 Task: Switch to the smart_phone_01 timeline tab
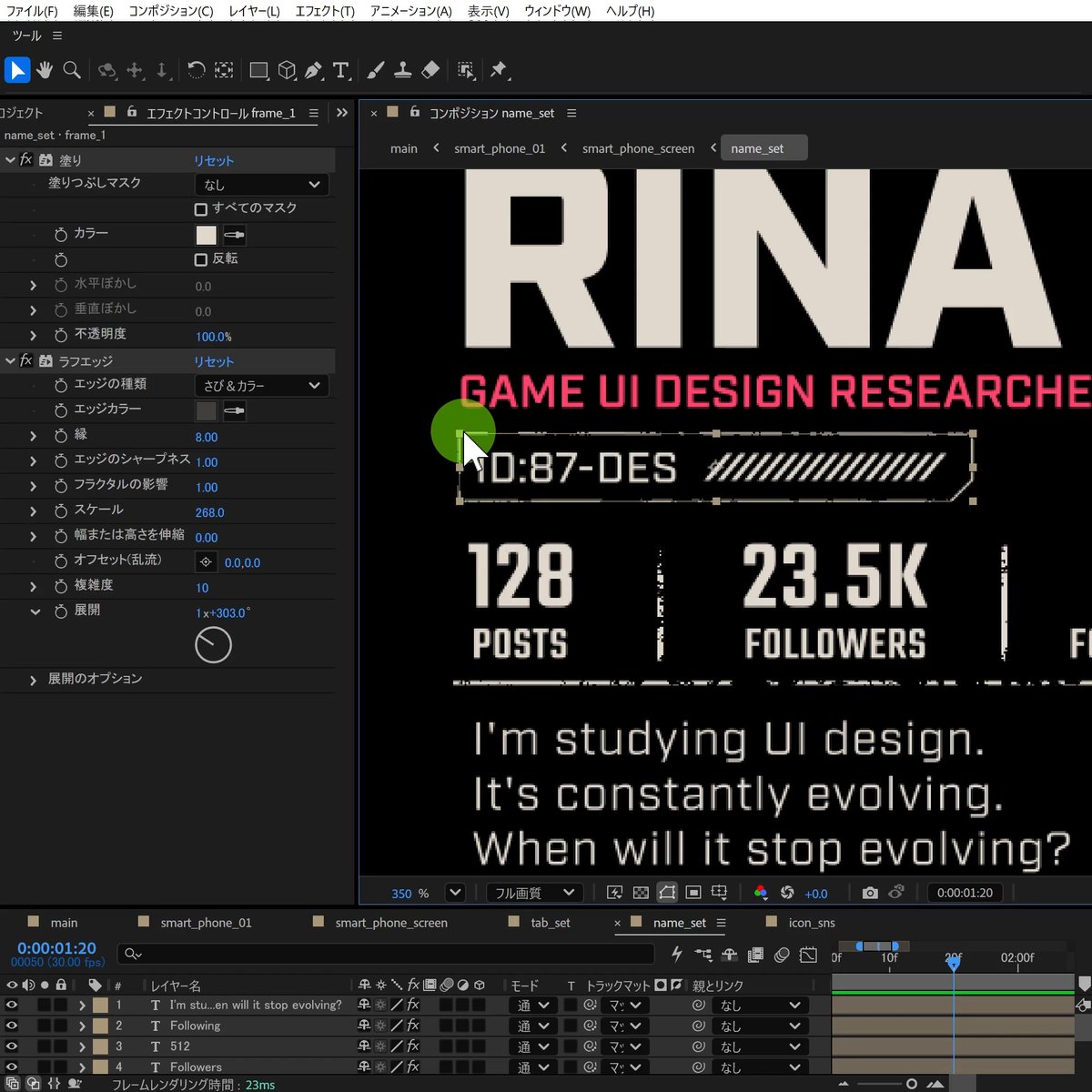(206, 922)
